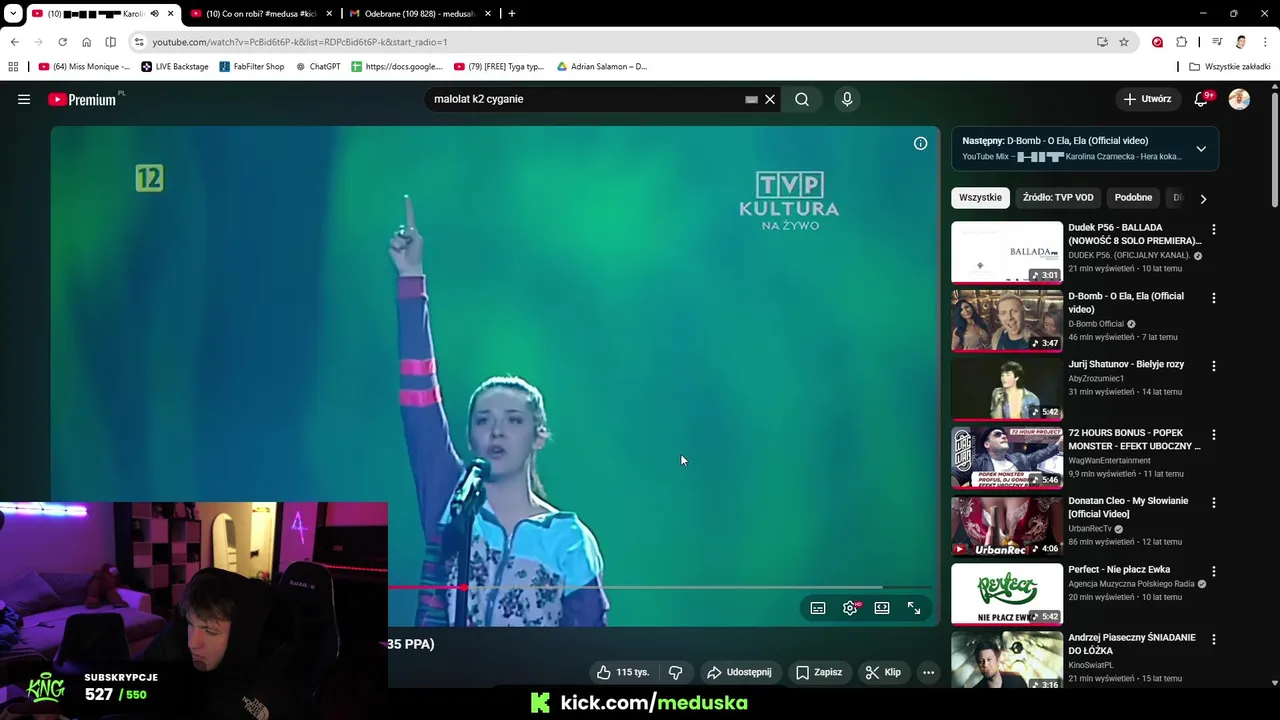The image size is (1280, 720).
Task: Open options for D-Bomb O Ela video
Action: coord(1214,298)
